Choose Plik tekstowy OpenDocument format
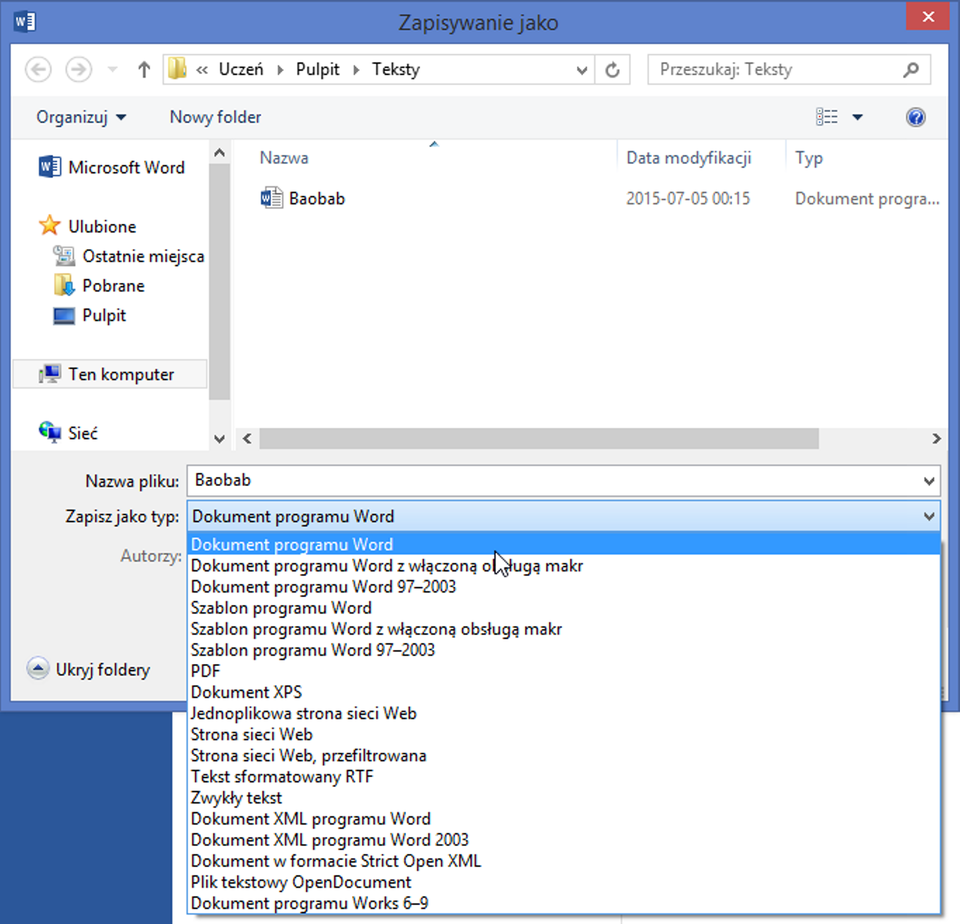The width and height of the screenshot is (960, 924). tap(563, 882)
